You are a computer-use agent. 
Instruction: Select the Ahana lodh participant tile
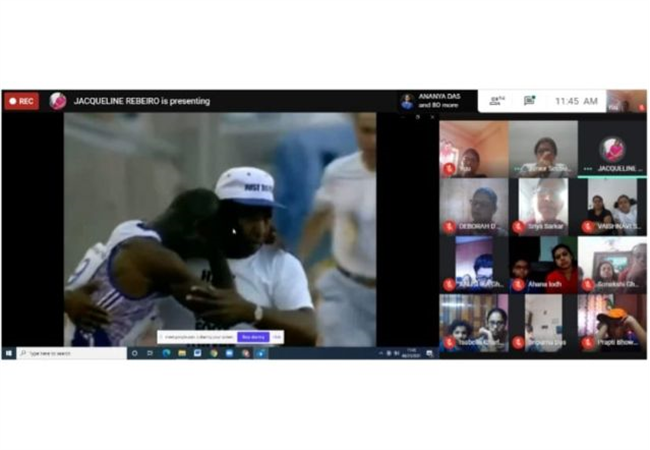543,265
